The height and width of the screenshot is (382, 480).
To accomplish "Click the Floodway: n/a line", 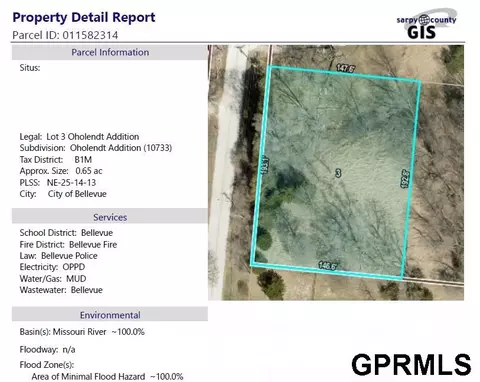I will tap(47, 350).
